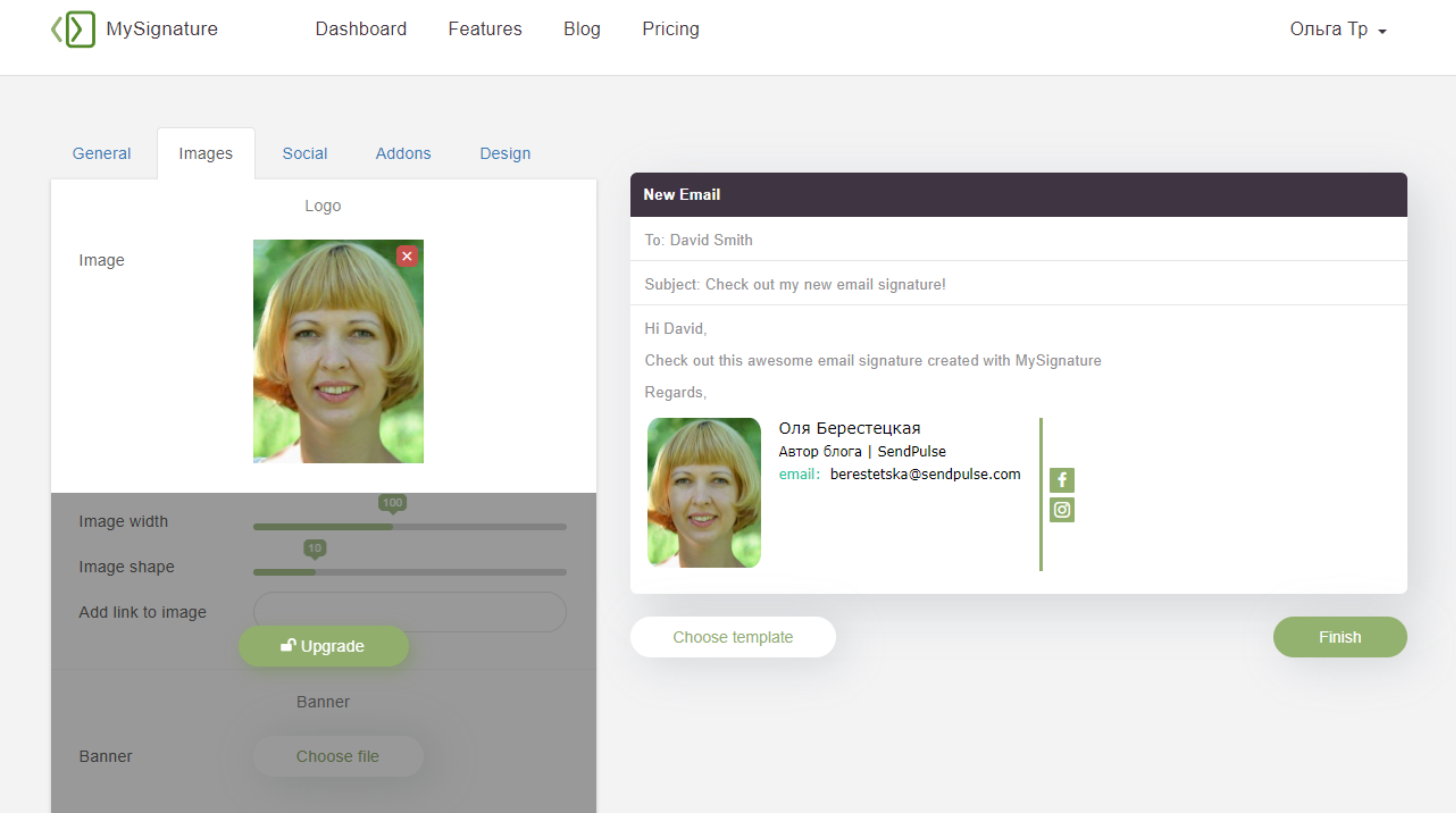This screenshot has width=1456, height=813.
Task: Click the Finish button
Action: [1340, 637]
